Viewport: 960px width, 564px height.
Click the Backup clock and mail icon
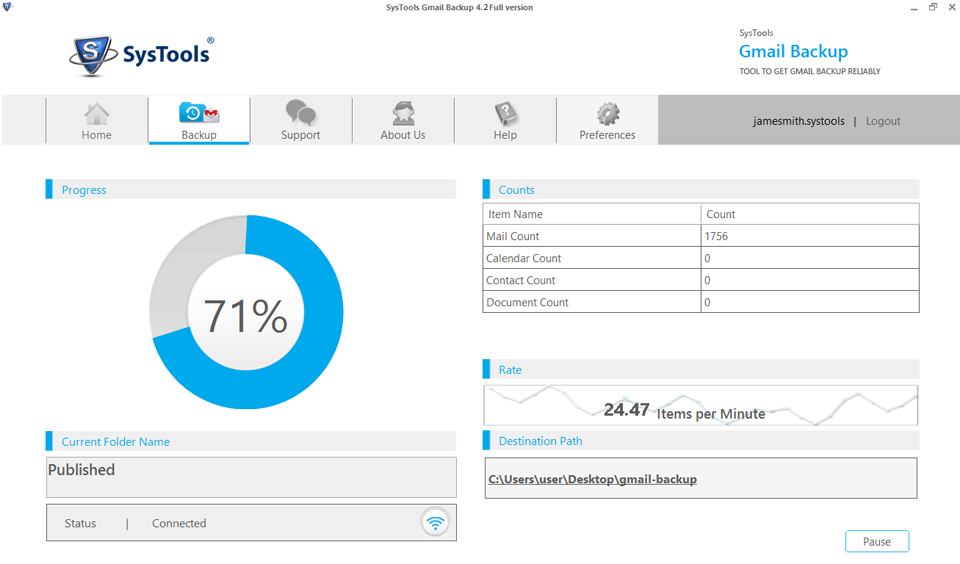(199, 113)
